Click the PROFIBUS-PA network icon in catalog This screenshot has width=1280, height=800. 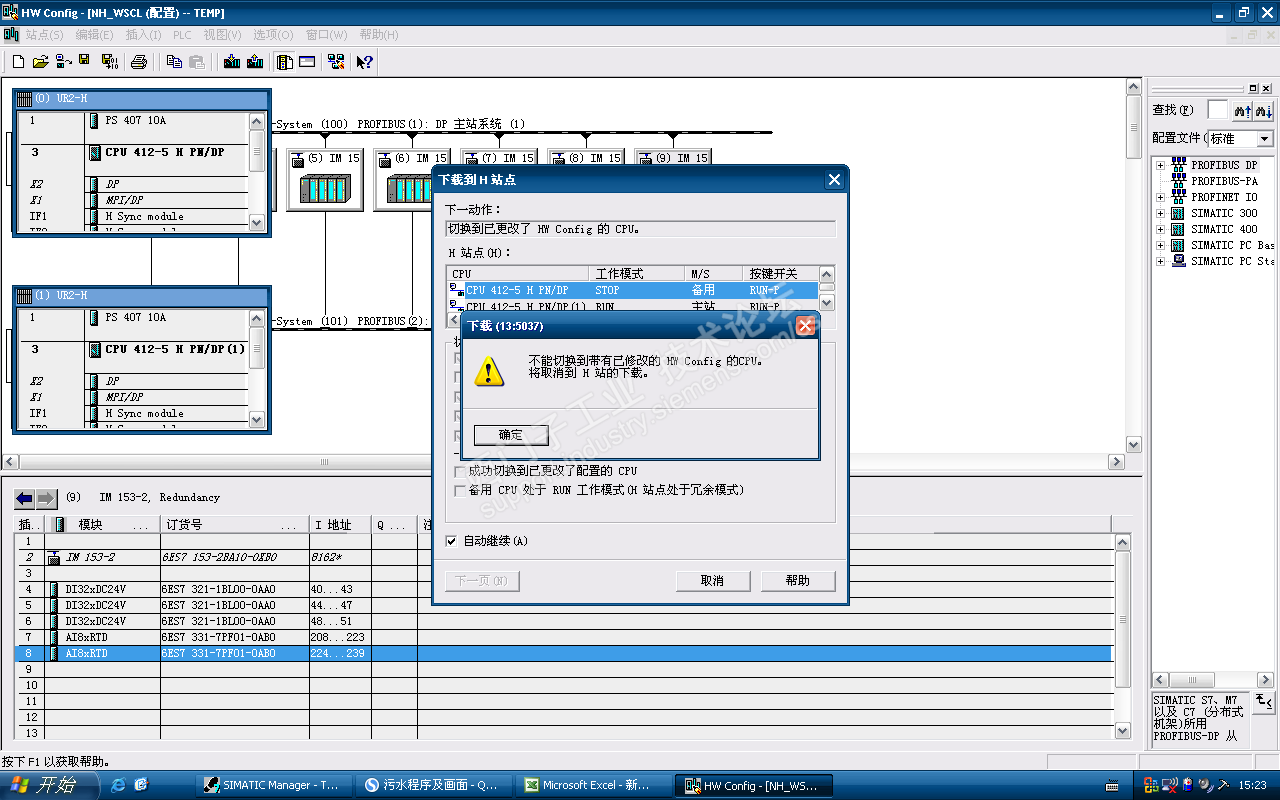(1178, 181)
